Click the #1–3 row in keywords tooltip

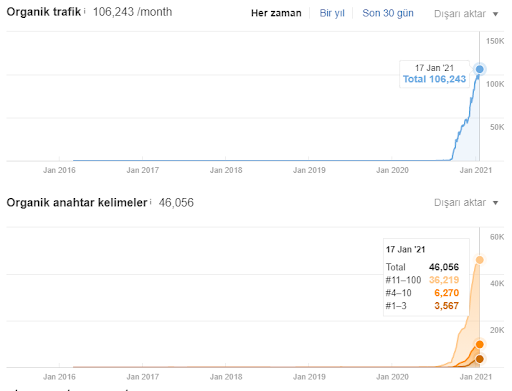(422, 306)
